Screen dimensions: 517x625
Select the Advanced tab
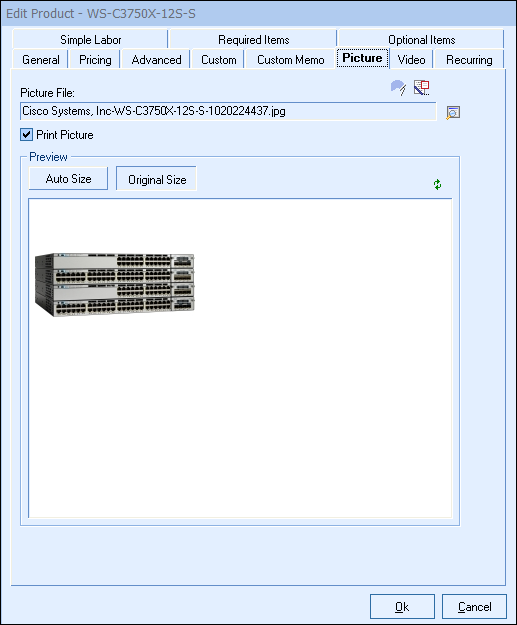point(156,60)
